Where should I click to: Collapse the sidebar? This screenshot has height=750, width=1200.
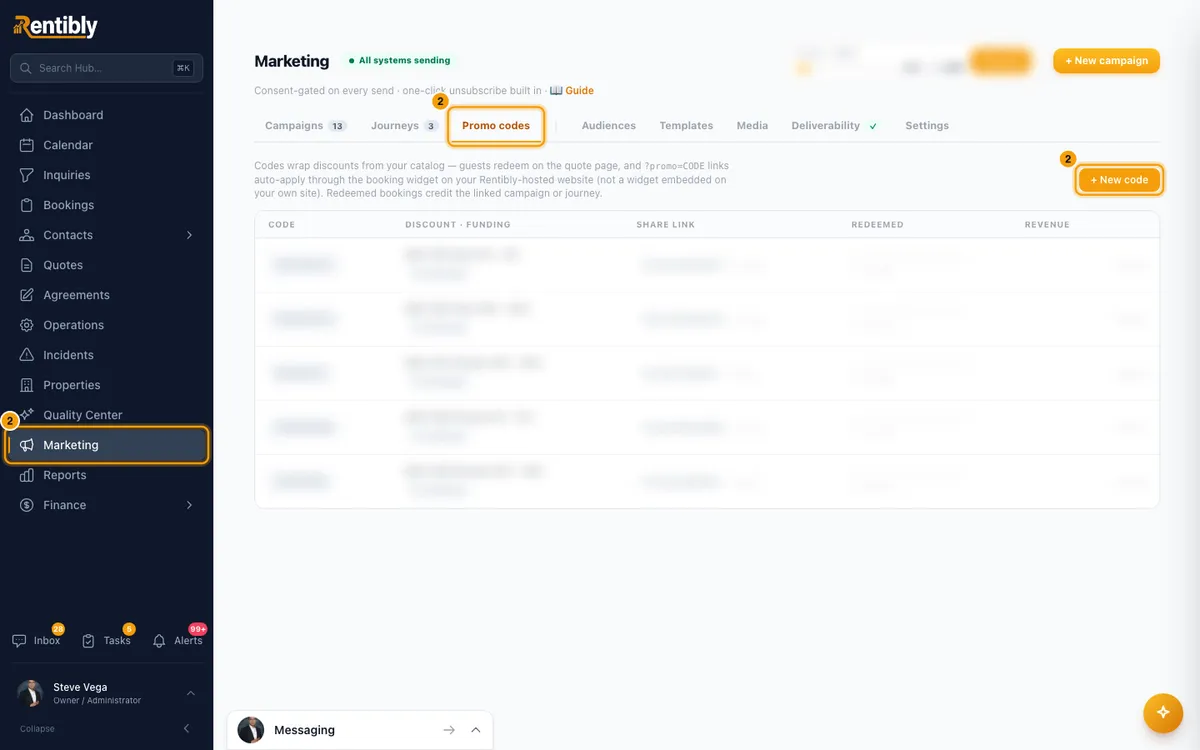pos(106,729)
